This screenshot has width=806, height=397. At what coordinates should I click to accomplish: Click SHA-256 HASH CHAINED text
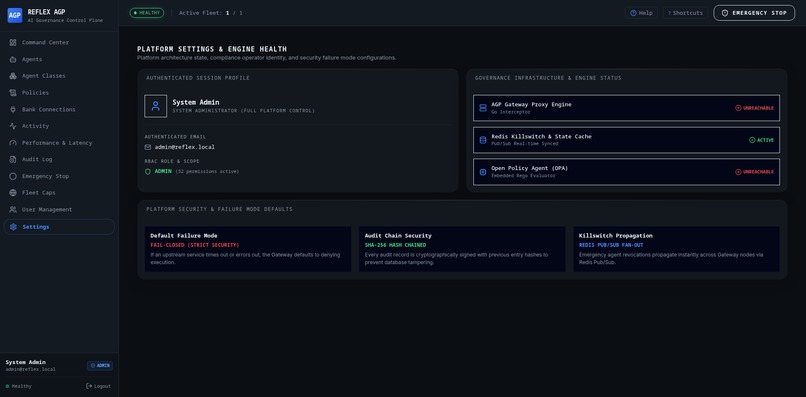point(395,245)
